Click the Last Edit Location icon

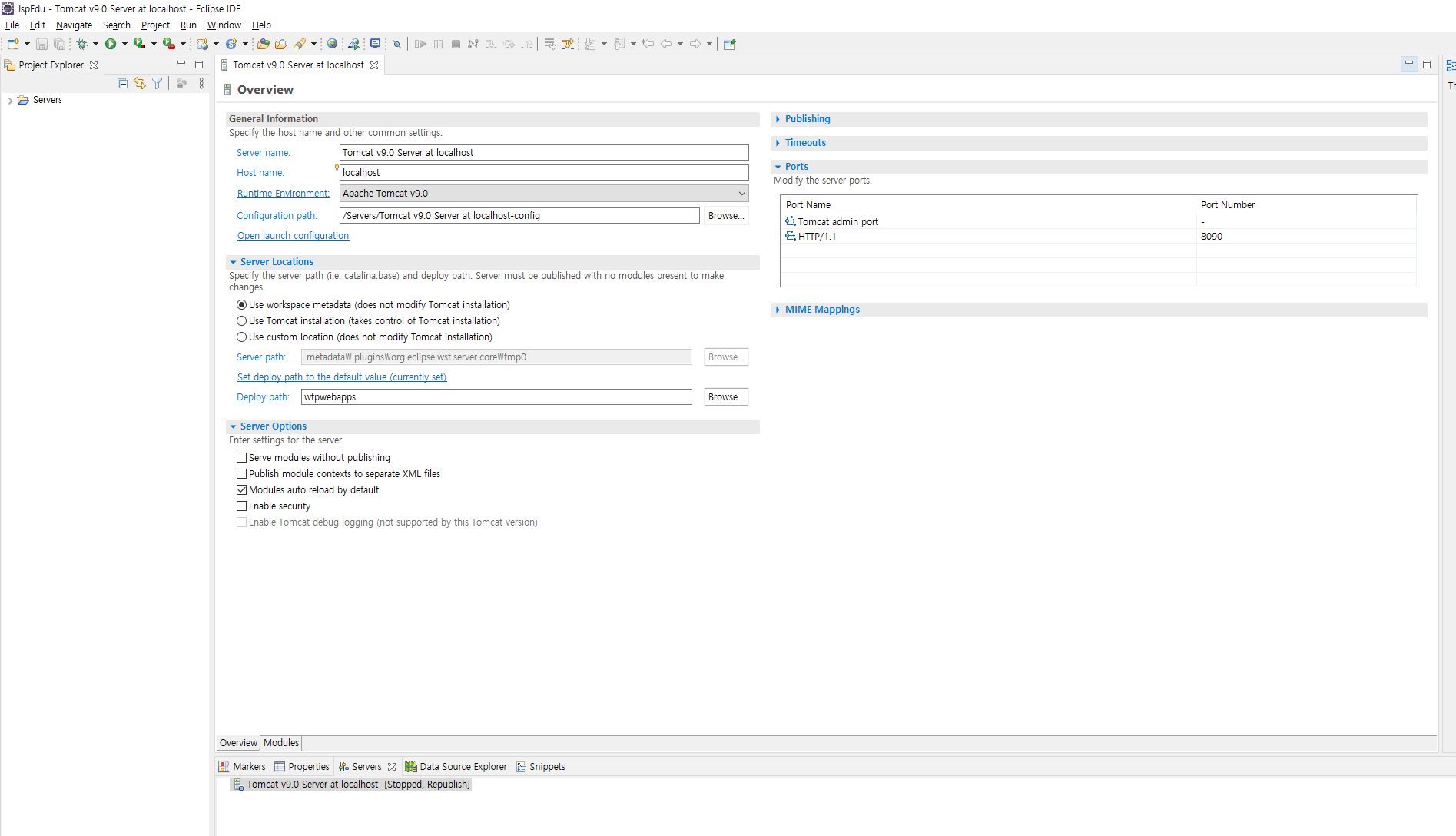point(648,44)
